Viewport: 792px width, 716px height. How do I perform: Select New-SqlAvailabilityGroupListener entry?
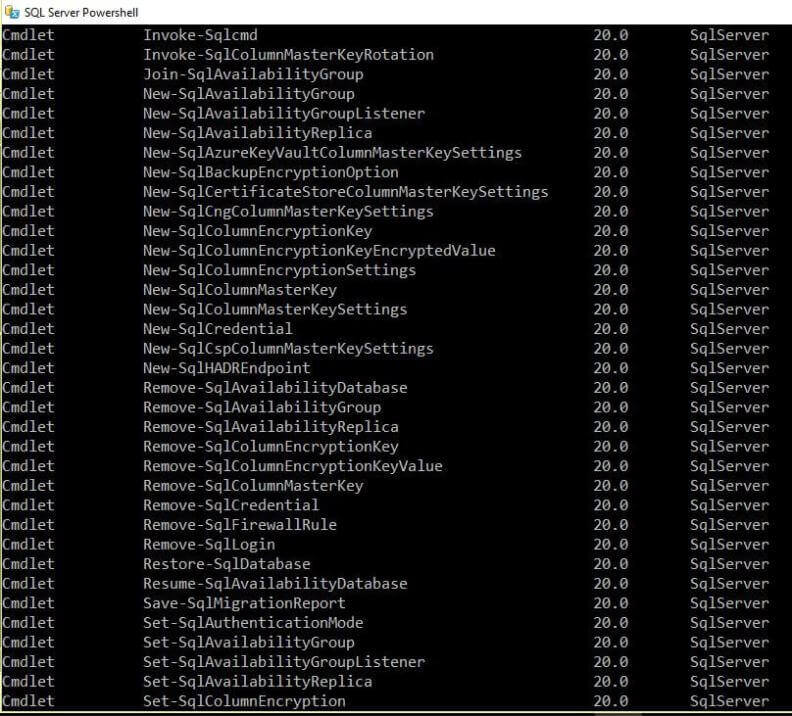(284, 114)
